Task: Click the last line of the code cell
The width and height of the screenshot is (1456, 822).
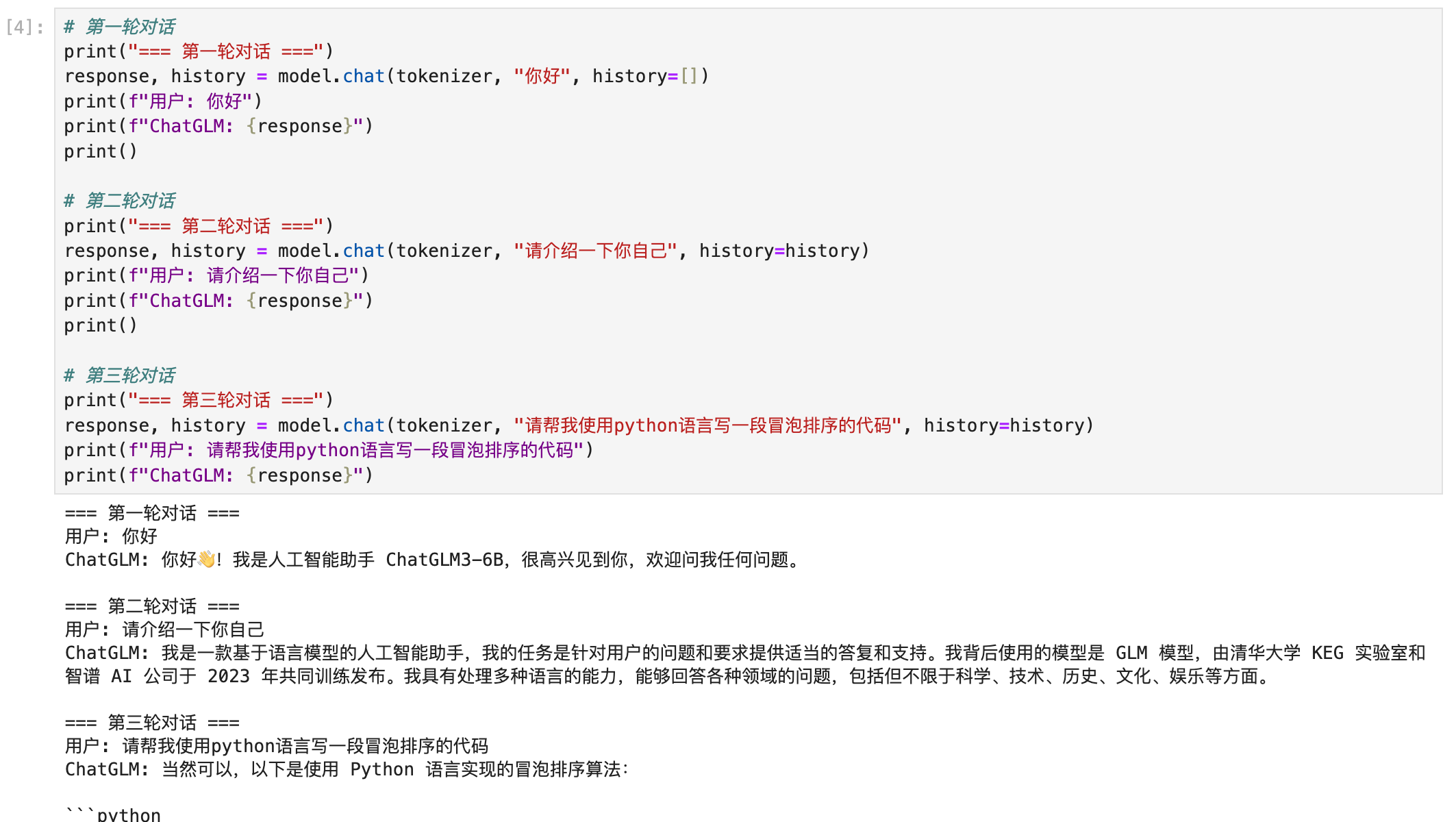Action: [218, 475]
